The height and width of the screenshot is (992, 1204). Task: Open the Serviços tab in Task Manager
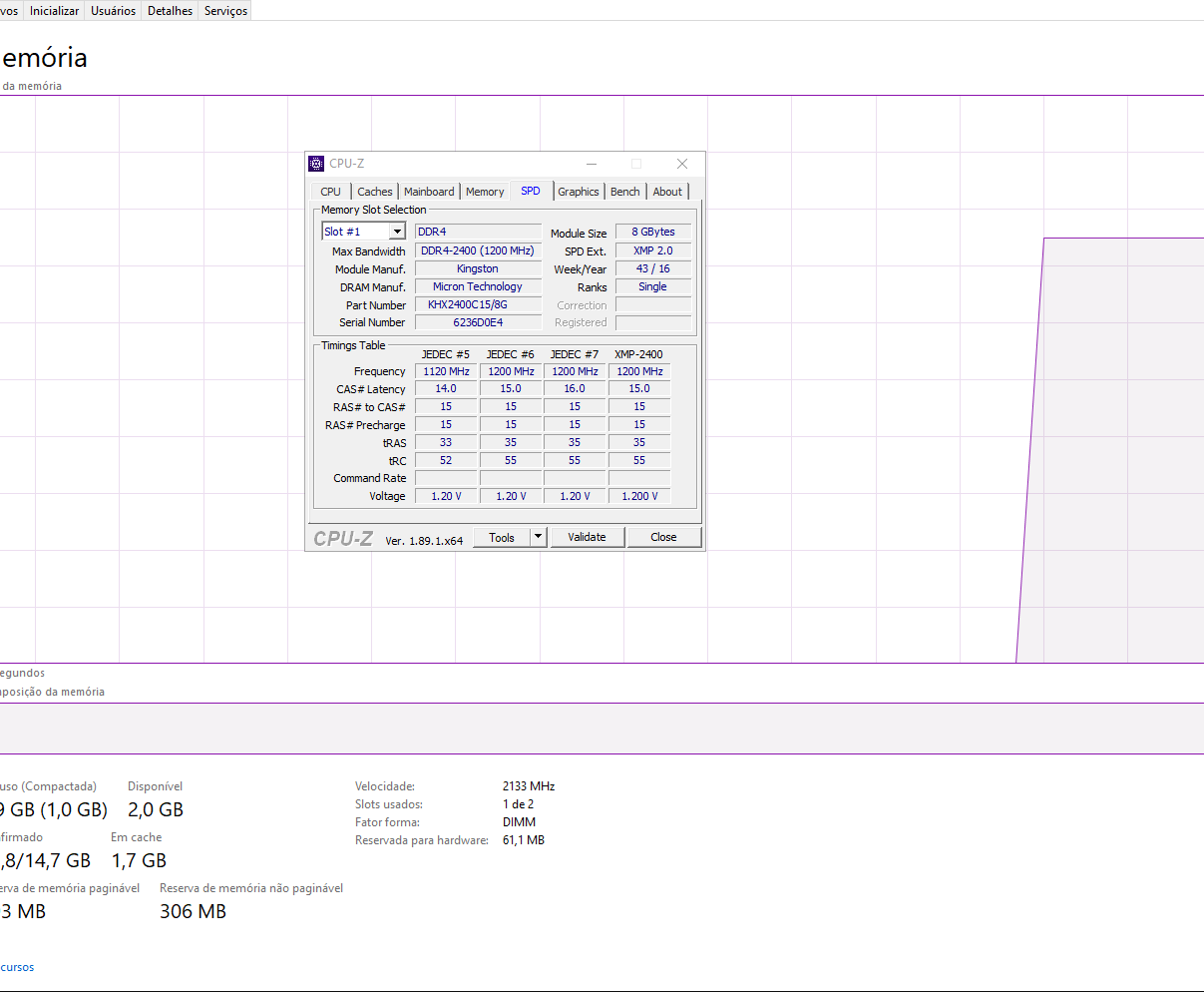pyautogui.click(x=226, y=11)
